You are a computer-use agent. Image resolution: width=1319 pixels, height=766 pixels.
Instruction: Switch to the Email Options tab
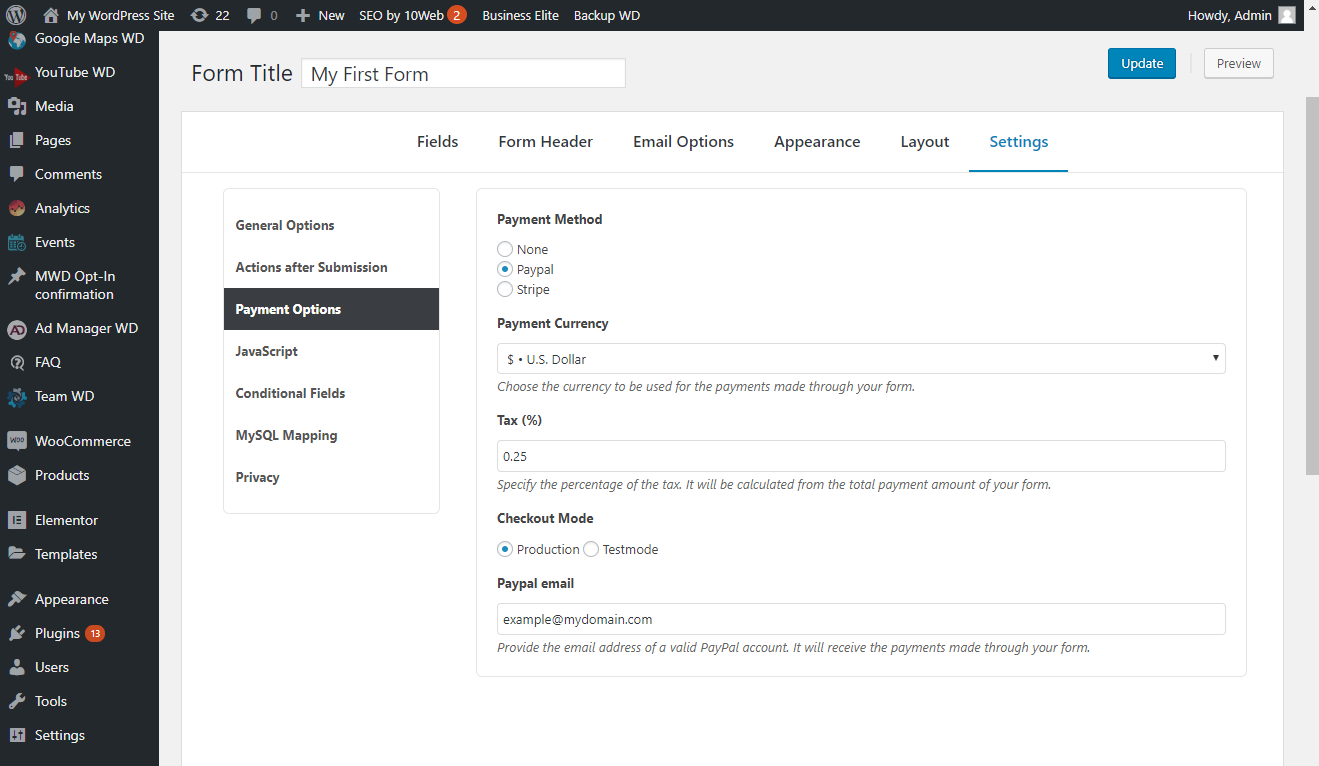click(x=683, y=142)
